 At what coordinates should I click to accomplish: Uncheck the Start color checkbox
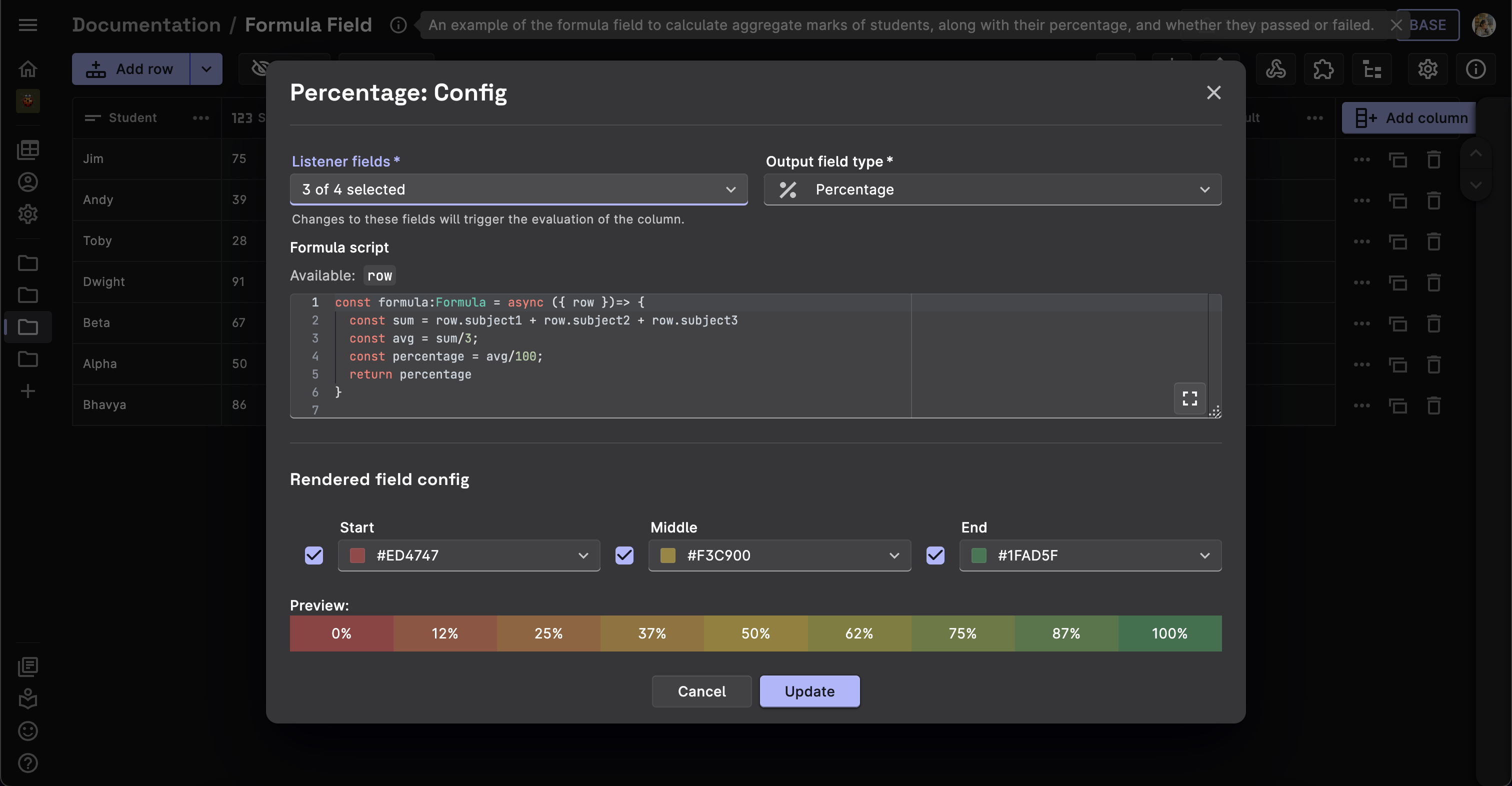314,555
